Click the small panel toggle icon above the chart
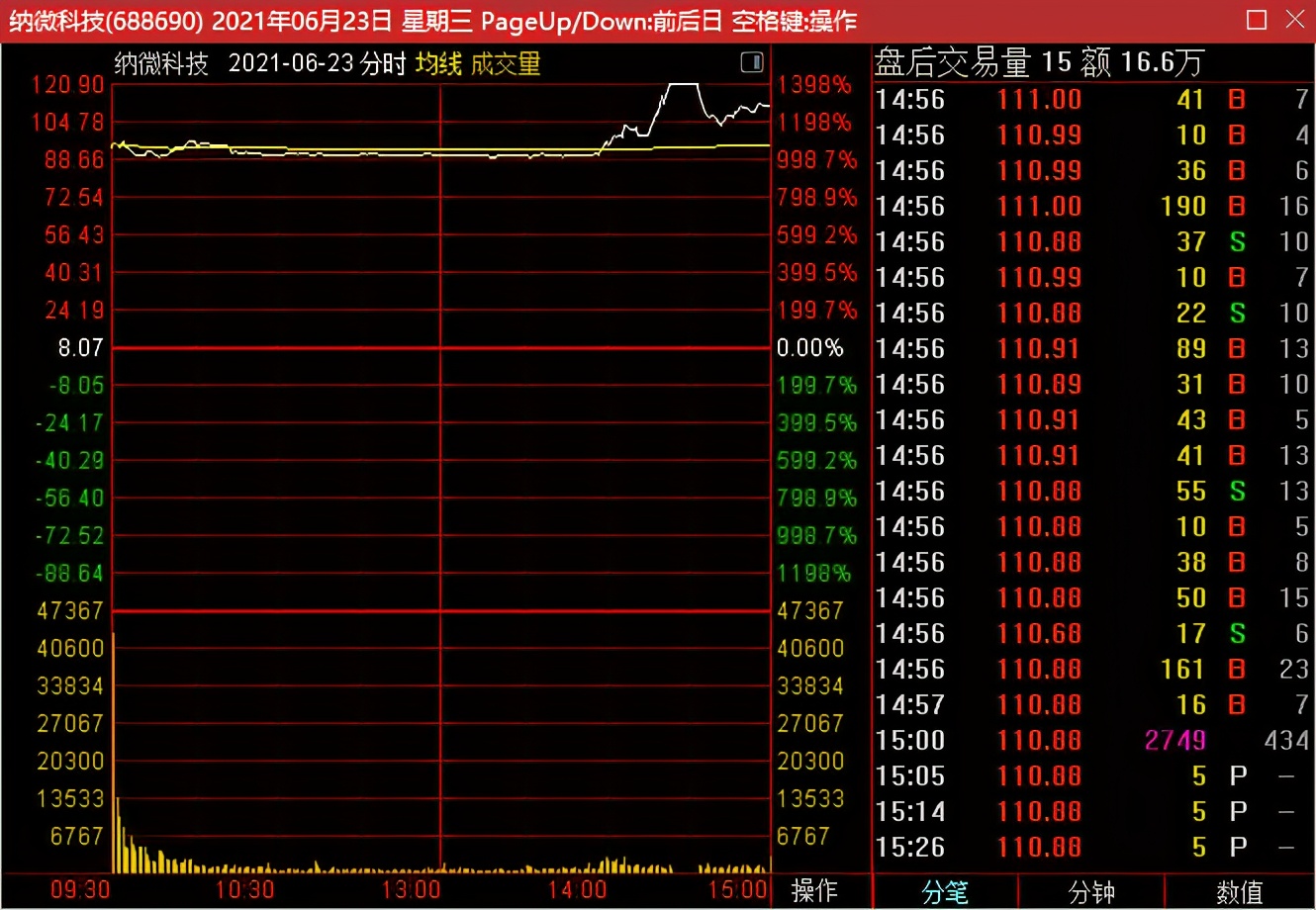The height and width of the screenshot is (910, 1316). [x=752, y=63]
